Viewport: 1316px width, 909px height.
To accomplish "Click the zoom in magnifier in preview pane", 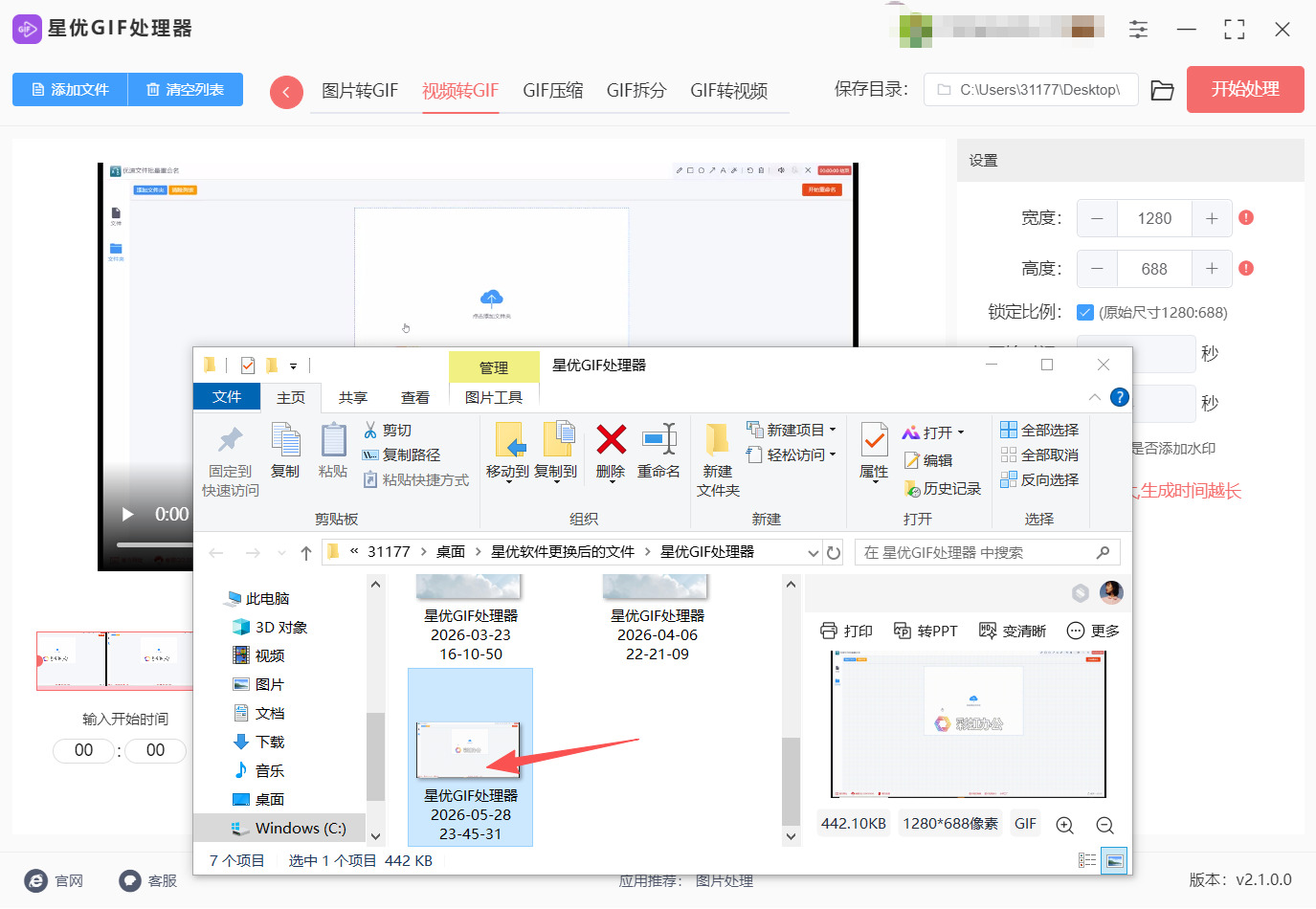I will [x=1064, y=825].
